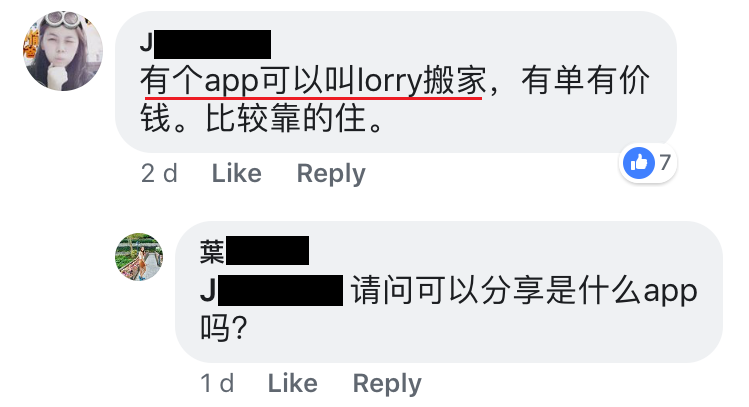749x407 pixels.
Task: Open the replier's name starting with 葉
Action: coord(254,251)
